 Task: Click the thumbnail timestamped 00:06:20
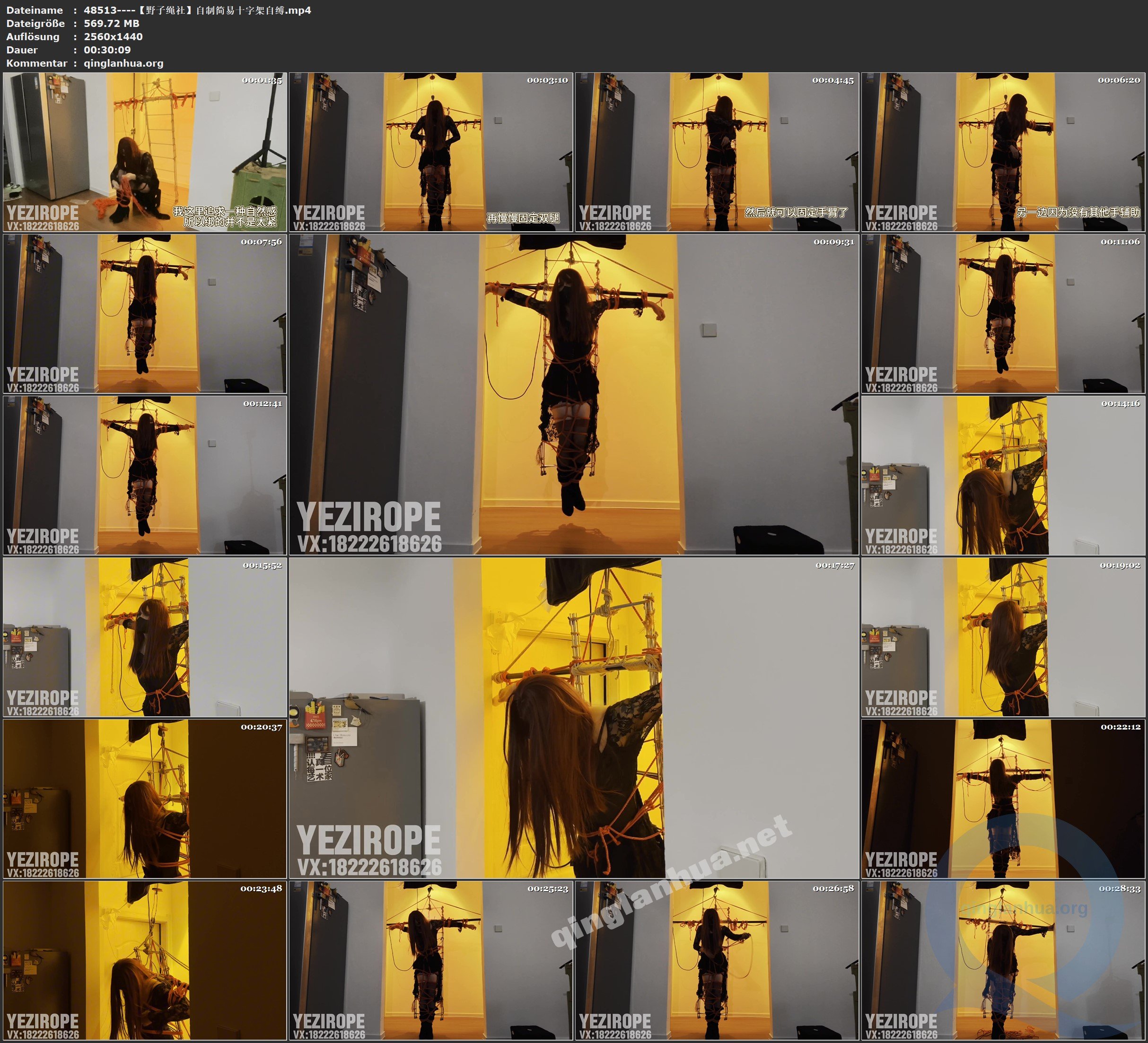[1003, 151]
